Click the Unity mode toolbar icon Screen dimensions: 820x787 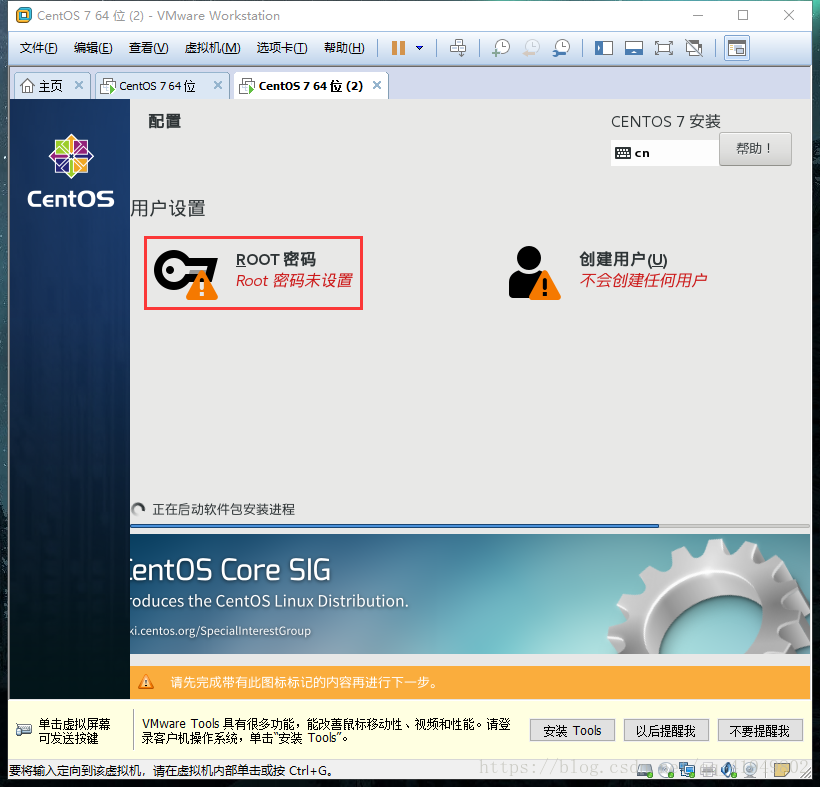tap(694, 48)
